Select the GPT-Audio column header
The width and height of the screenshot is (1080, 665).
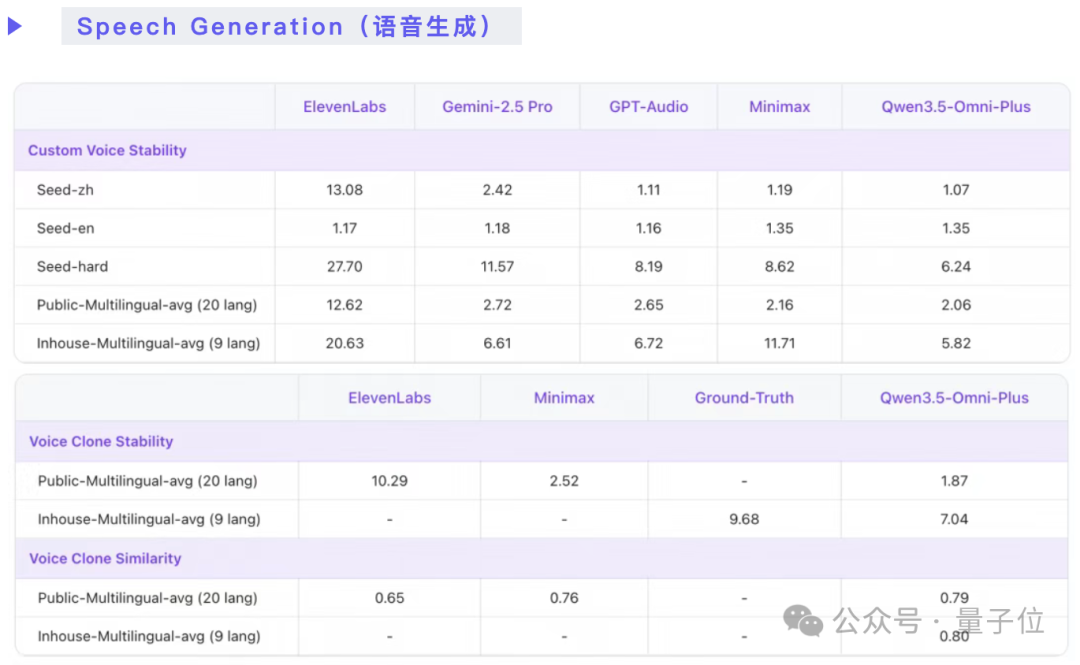(x=648, y=107)
